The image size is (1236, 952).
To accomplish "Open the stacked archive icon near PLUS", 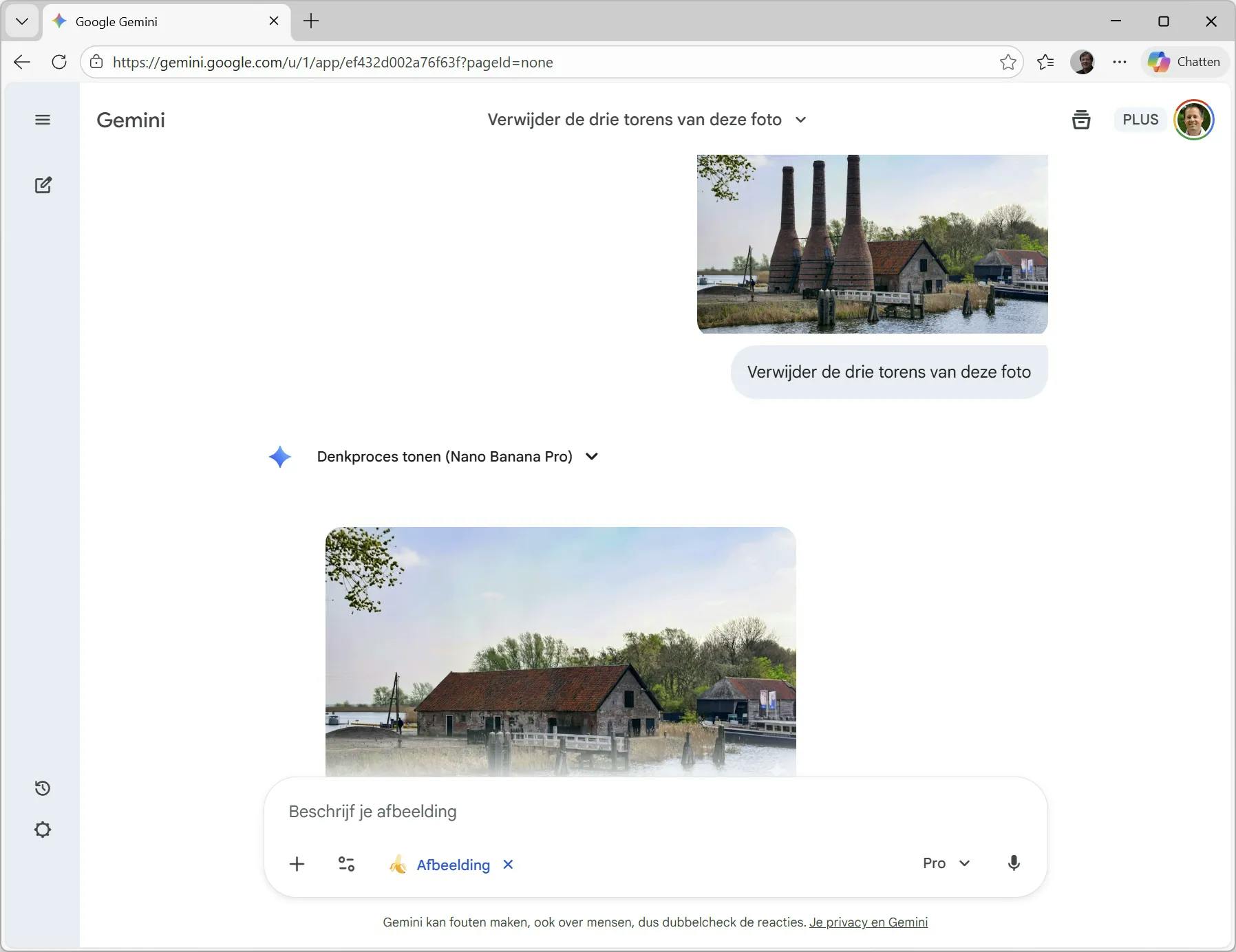I will coord(1081,120).
